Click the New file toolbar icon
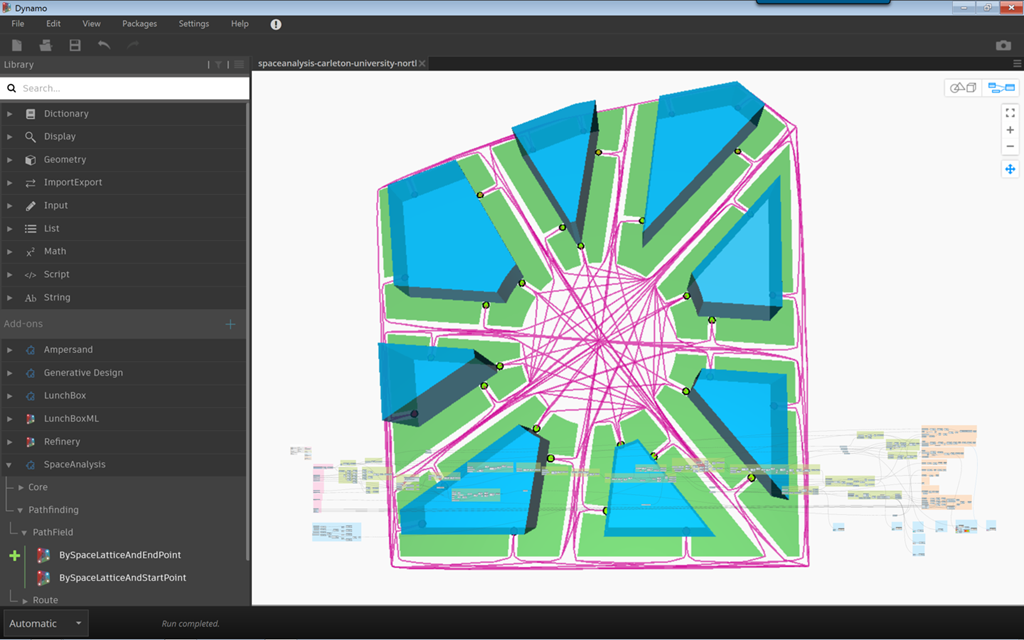 17,45
